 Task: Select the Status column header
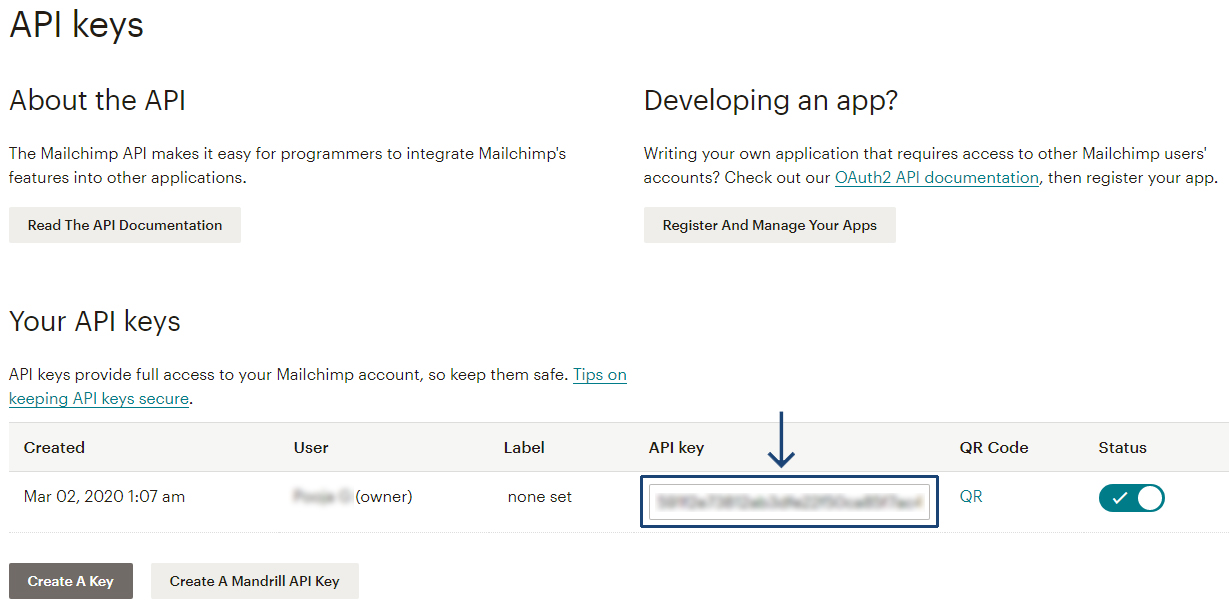pyautogui.click(x=1122, y=447)
